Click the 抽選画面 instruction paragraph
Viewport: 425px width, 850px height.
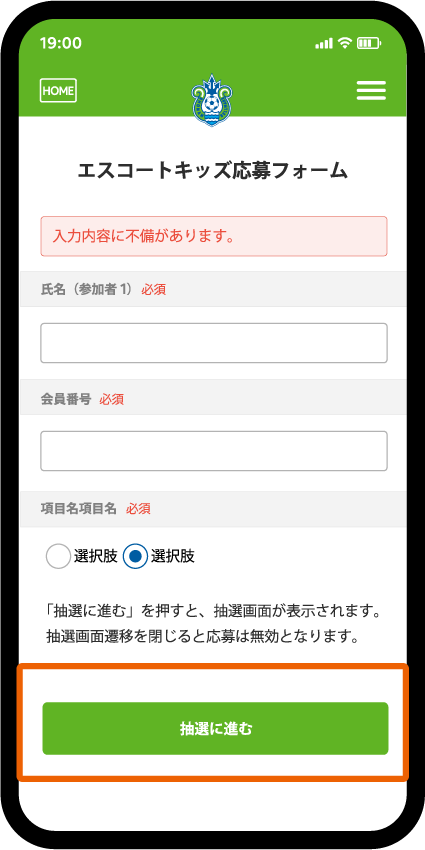click(214, 623)
